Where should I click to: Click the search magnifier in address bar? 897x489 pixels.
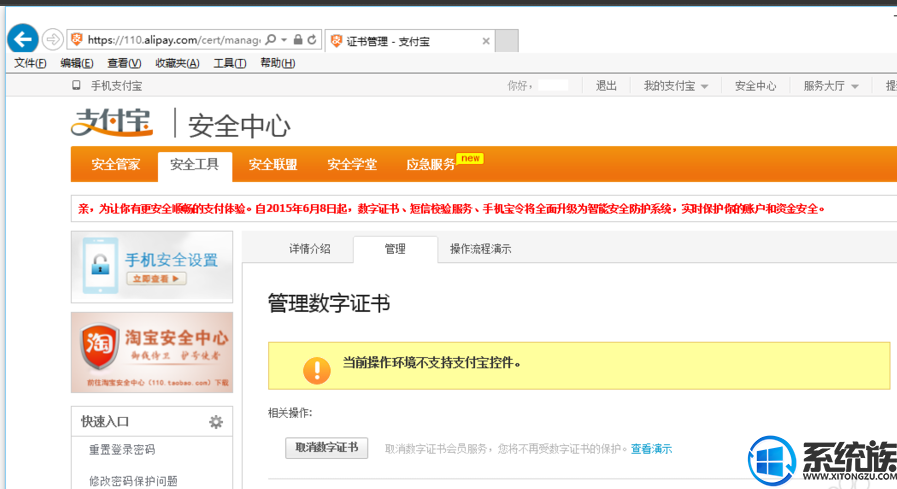tap(271, 39)
